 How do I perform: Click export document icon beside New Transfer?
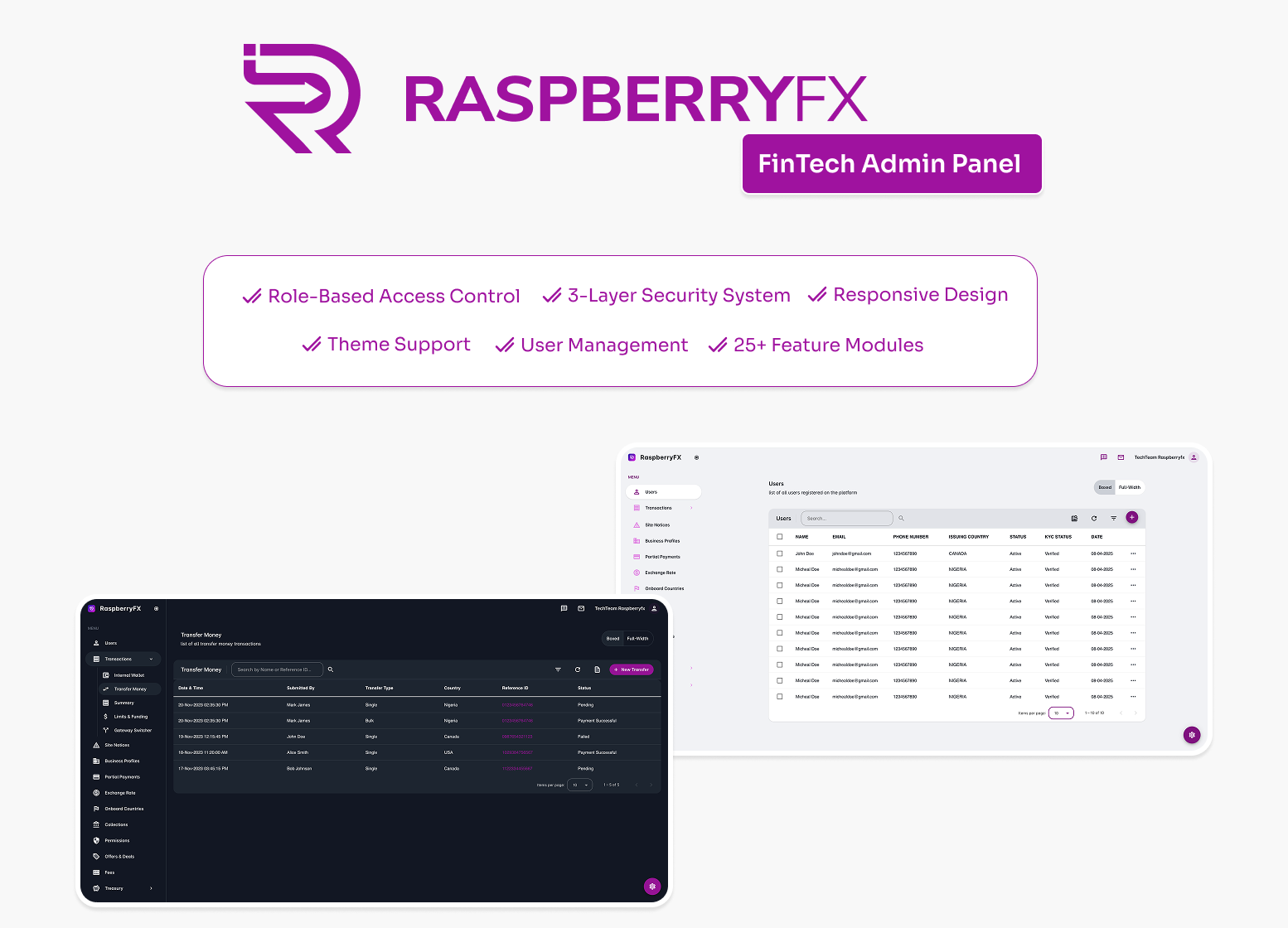597,669
